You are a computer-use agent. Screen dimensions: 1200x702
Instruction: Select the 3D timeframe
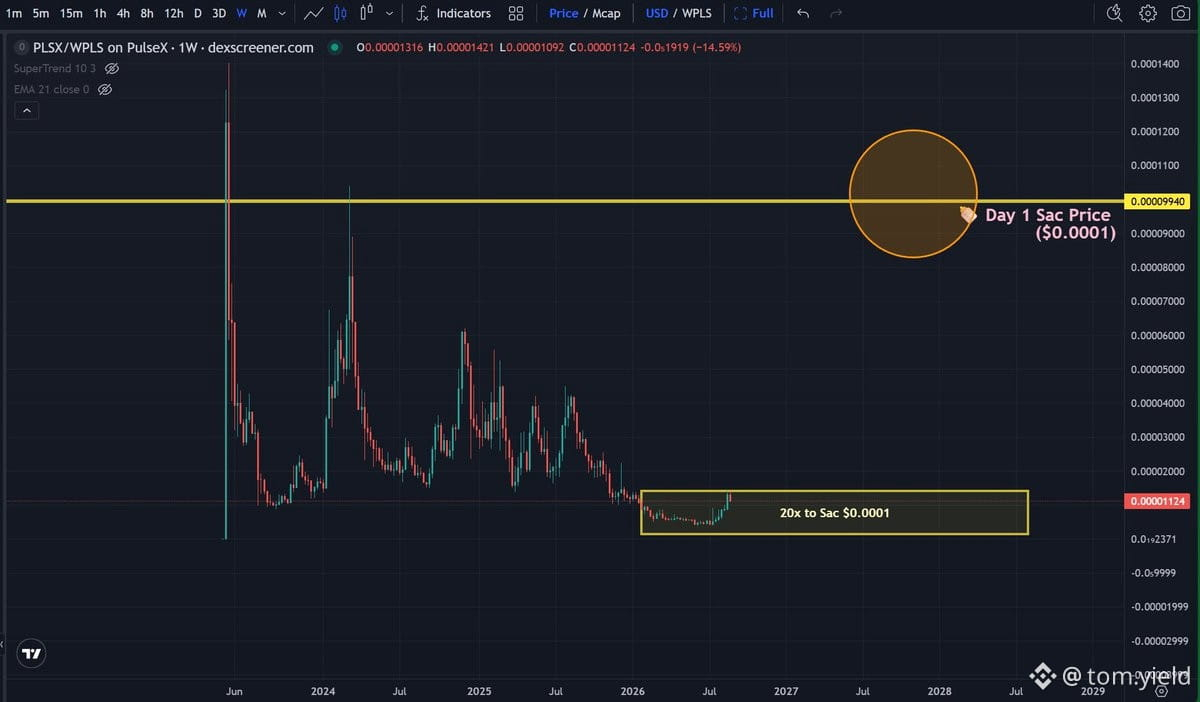(219, 13)
